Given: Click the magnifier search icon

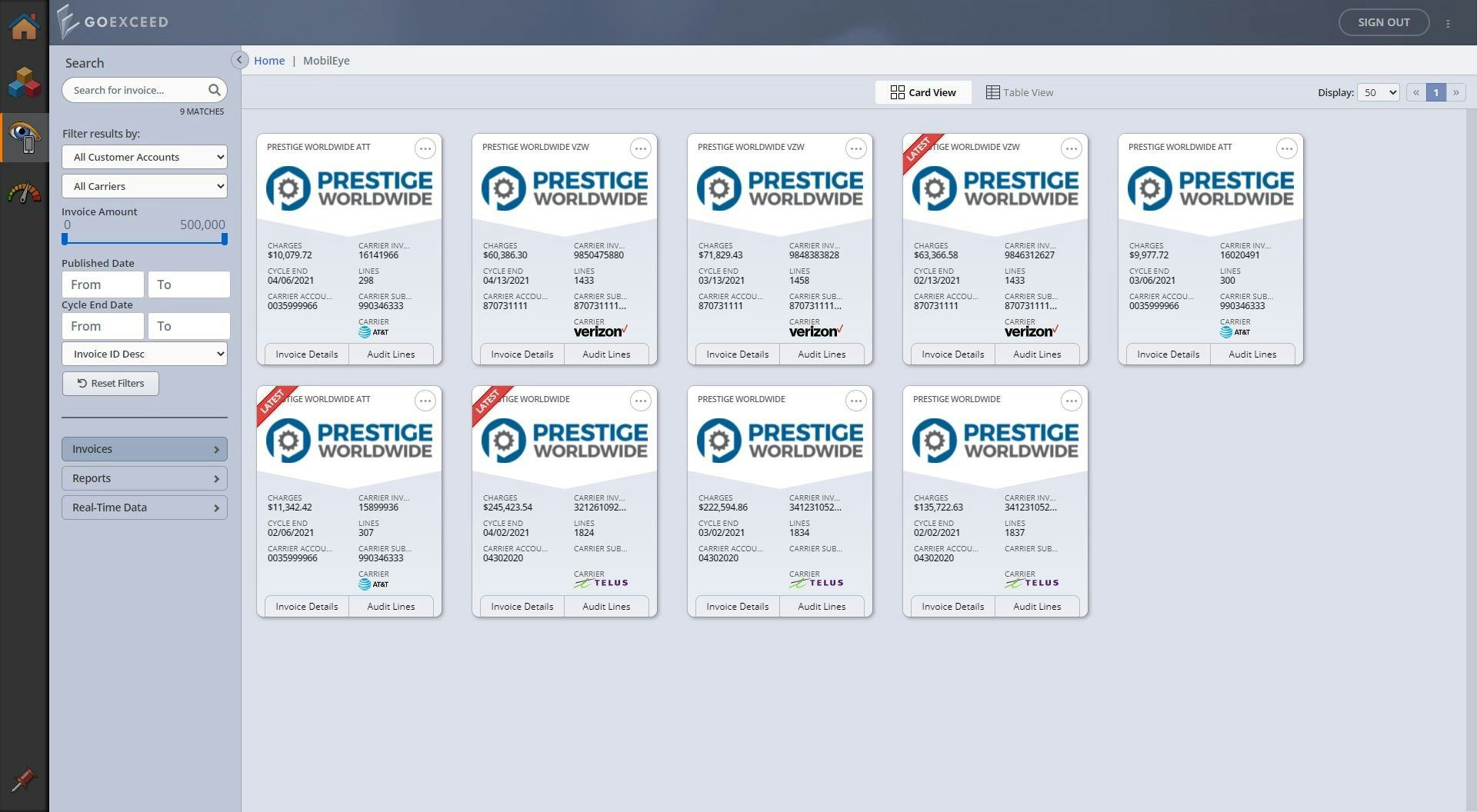Looking at the screenshot, I should pos(215,91).
